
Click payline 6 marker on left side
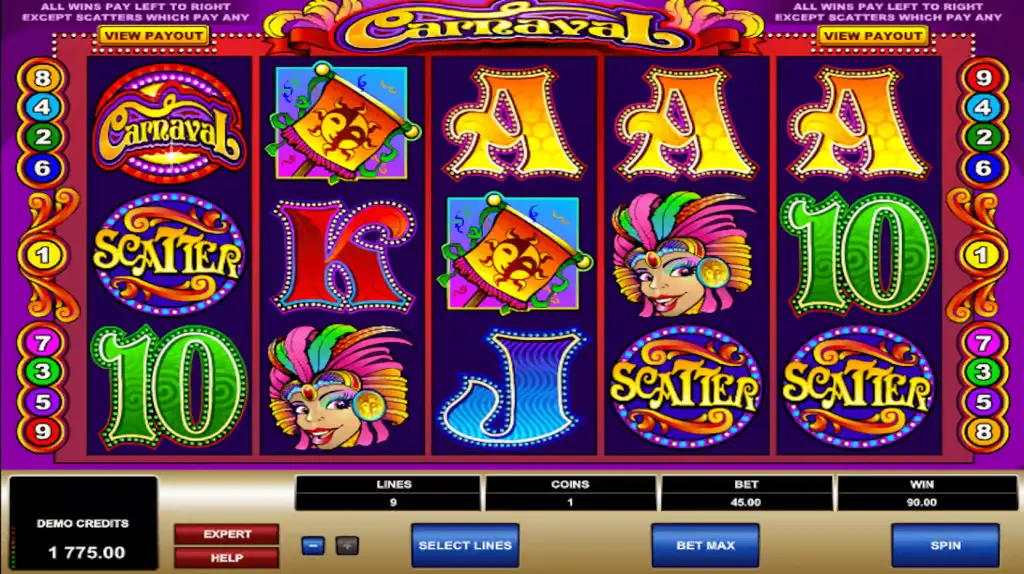42,168
